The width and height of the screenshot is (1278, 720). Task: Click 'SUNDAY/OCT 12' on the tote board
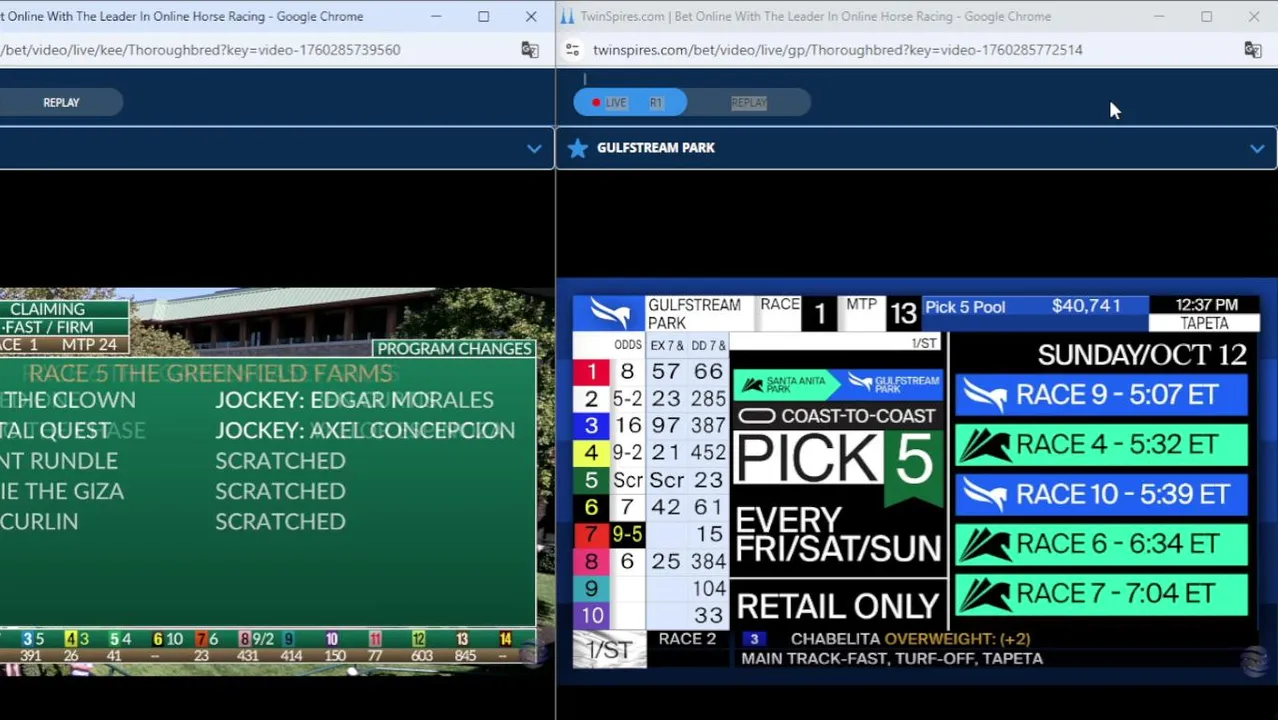[1142, 355]
